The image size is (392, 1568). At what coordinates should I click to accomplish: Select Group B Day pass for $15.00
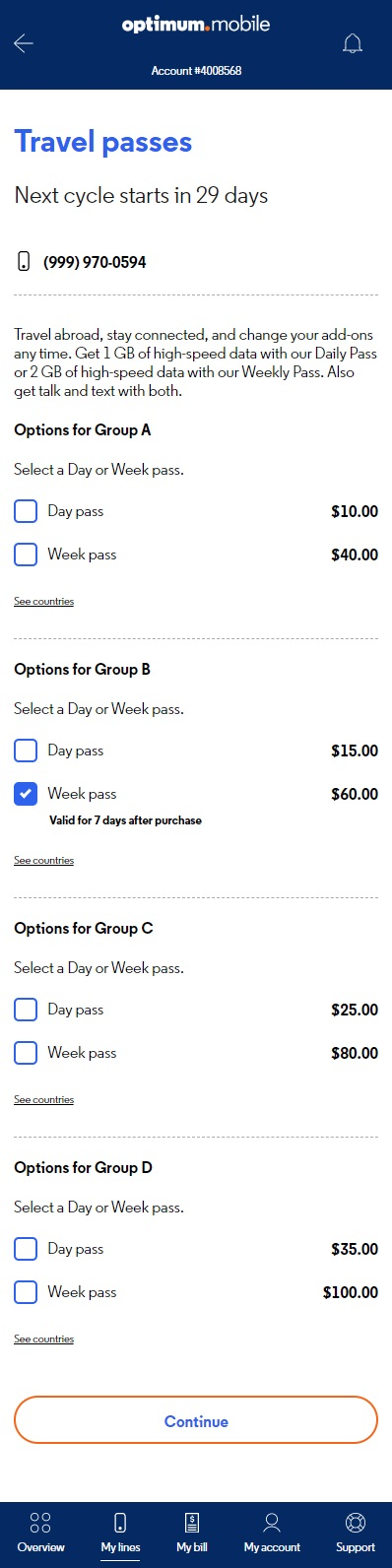point(26,751)
